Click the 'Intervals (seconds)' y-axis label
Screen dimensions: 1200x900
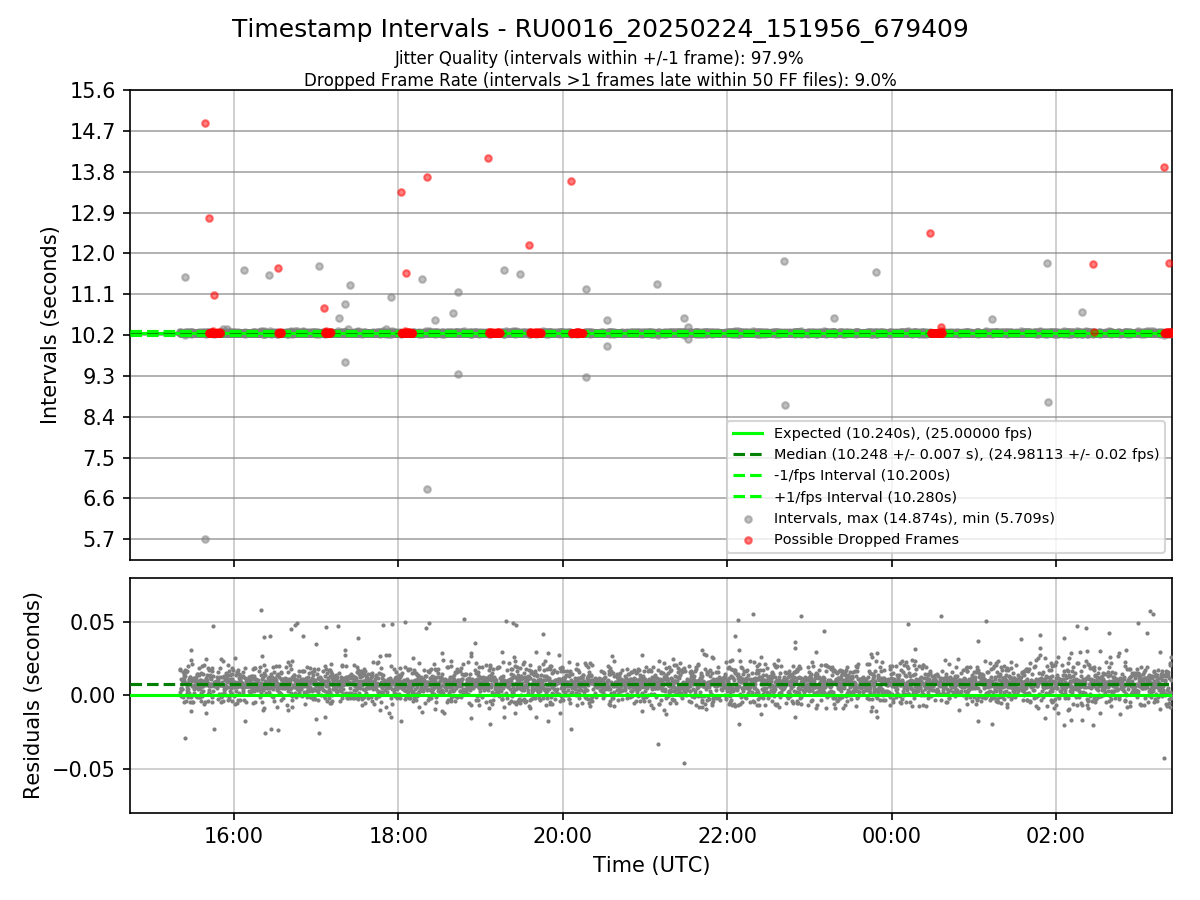pyautogui.click(x=50, y=324)
